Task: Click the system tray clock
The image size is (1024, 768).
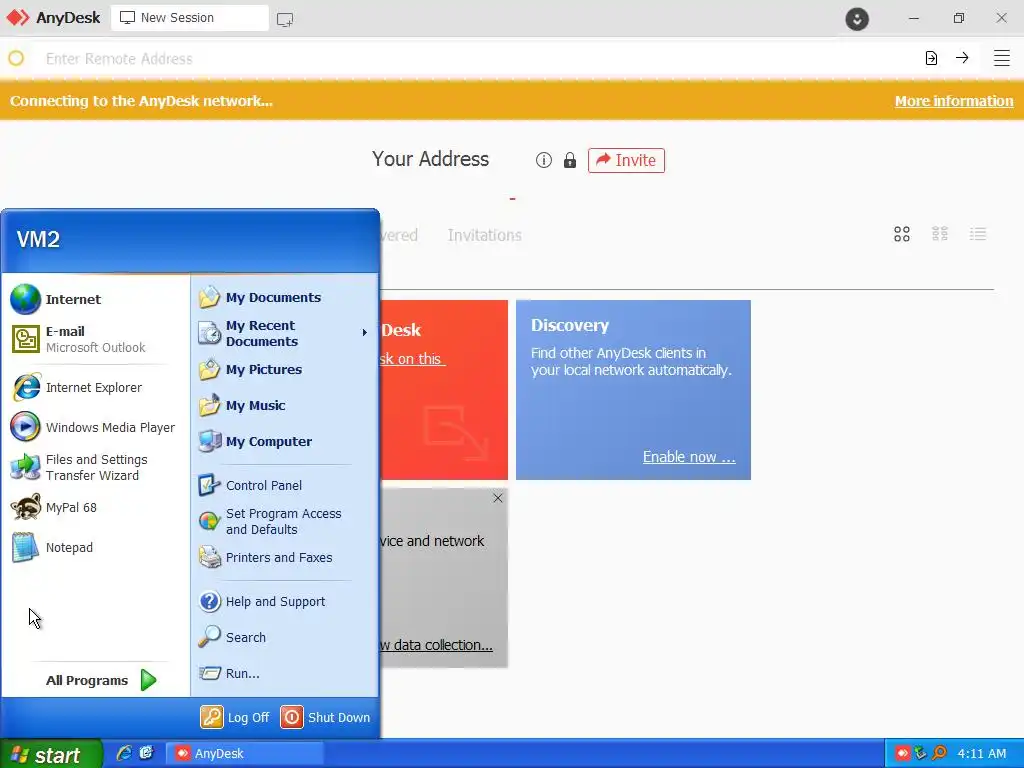Action: (982, 754)
